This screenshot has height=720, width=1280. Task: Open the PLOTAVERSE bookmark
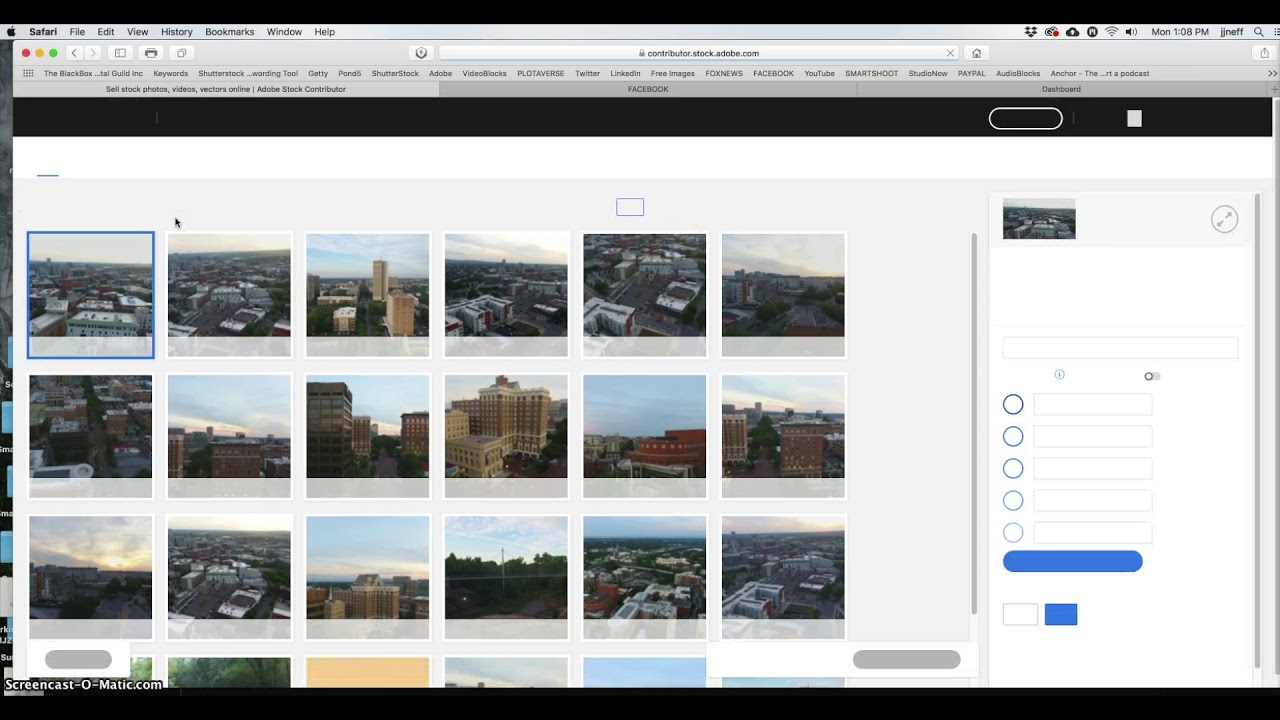541,73
